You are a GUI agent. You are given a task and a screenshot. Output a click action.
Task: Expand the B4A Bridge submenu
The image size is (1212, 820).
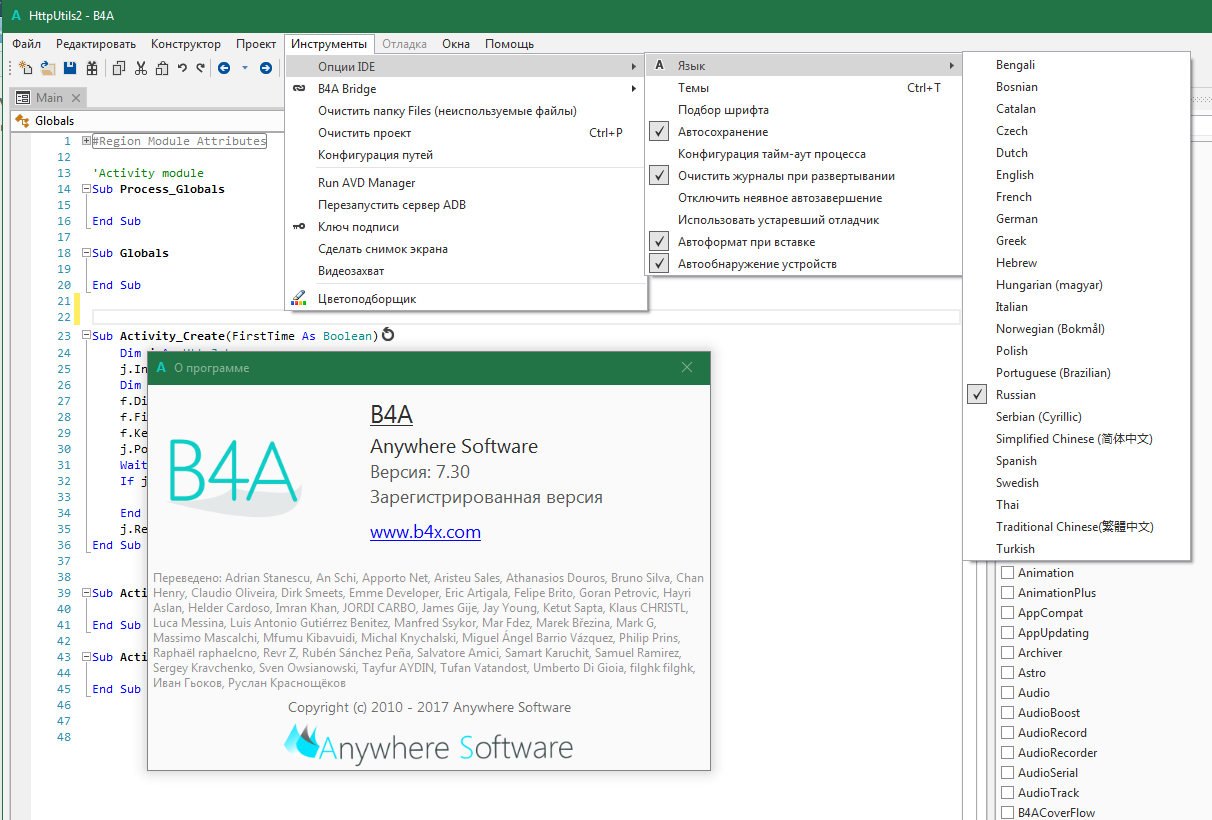tap(466, 89)
